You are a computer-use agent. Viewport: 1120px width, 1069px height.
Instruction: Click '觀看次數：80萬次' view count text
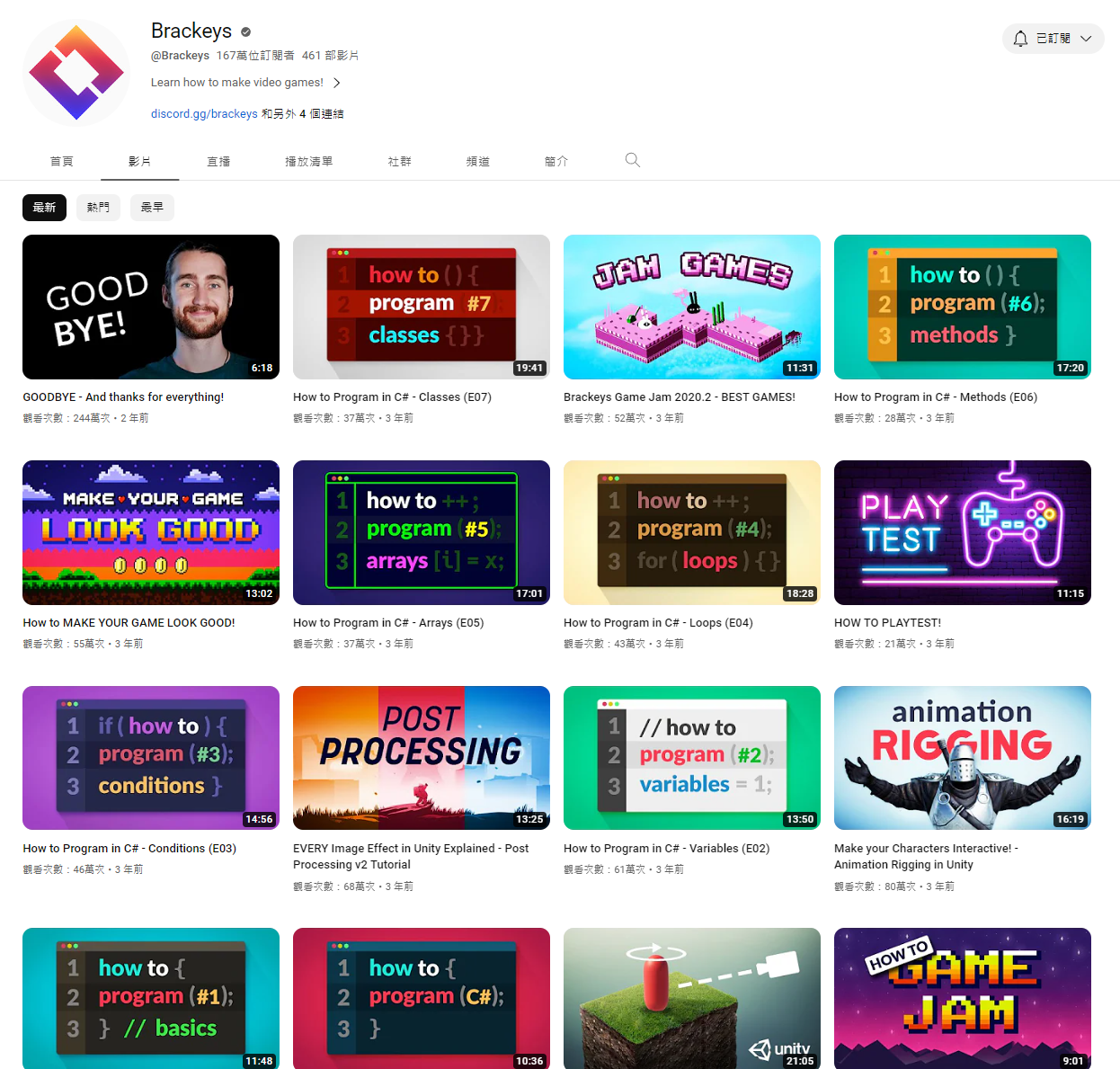tap(875, 886)
